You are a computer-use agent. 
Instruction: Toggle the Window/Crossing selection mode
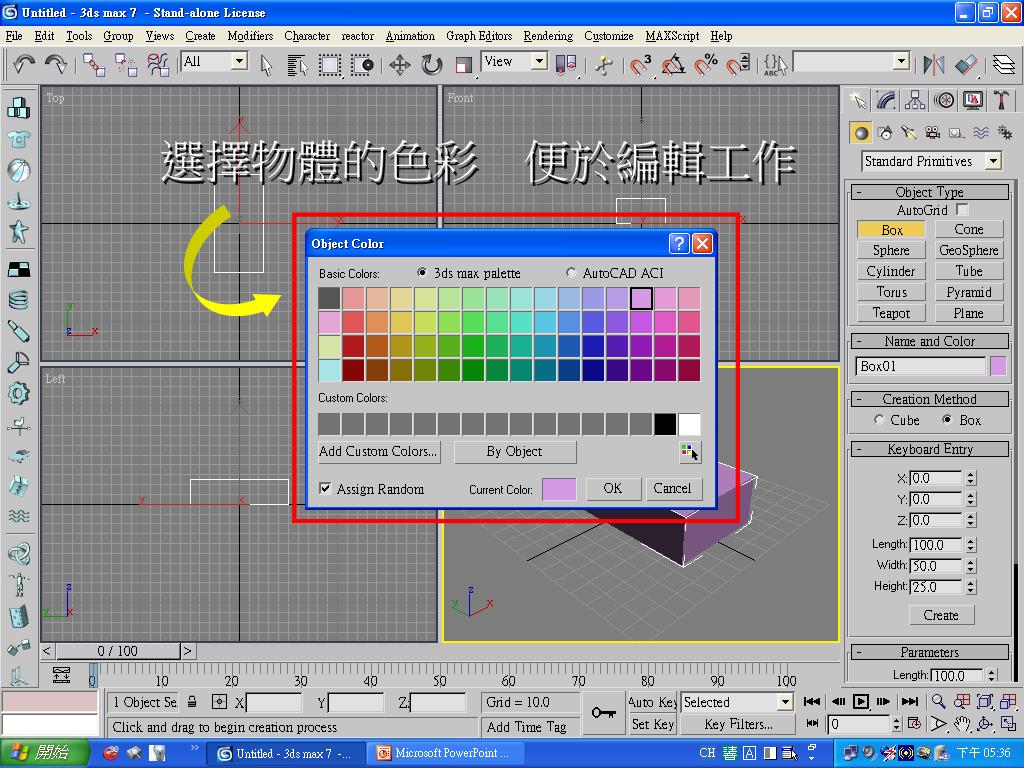click(362, 65)
